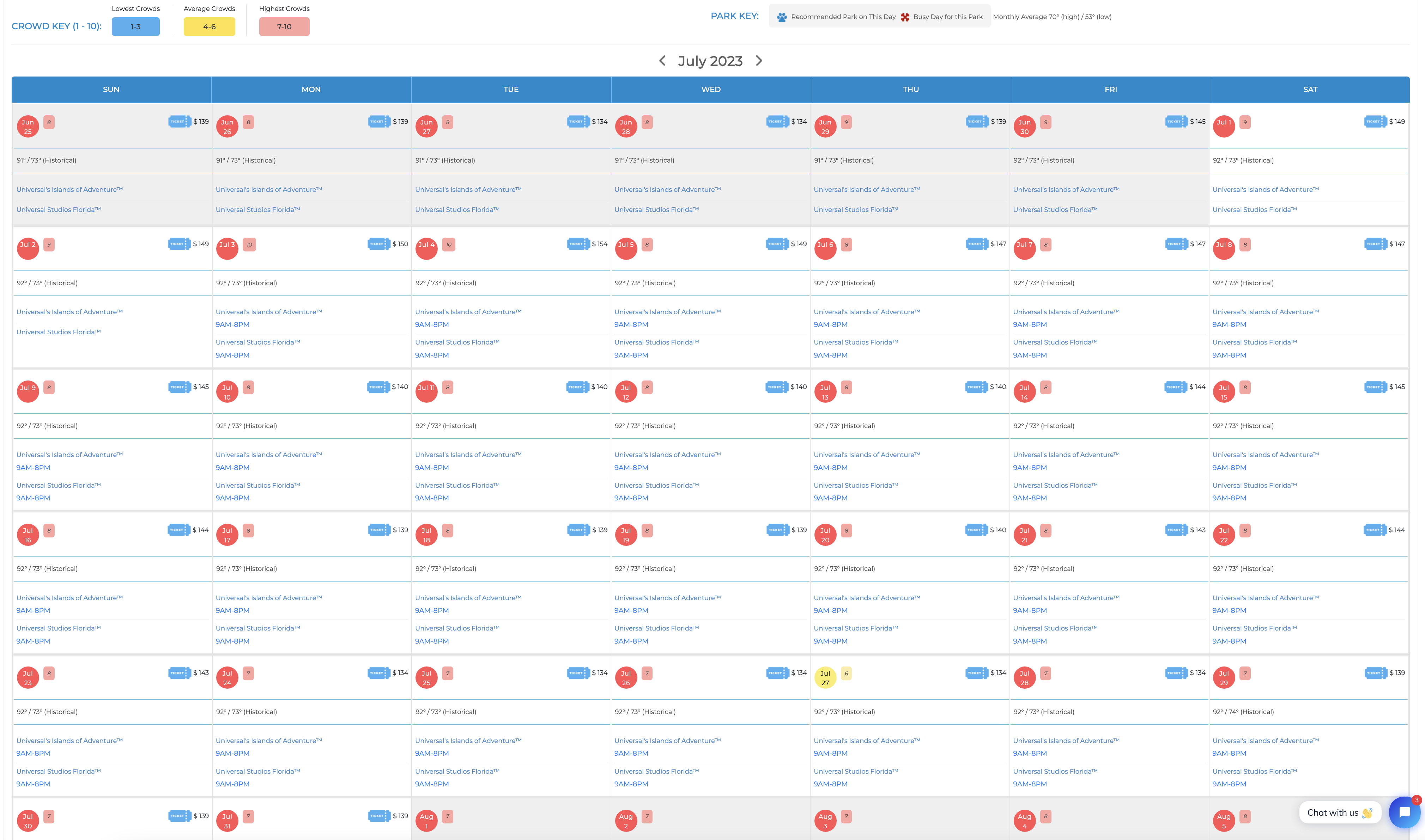
Task: Click the ticket icon for Jul 6
Action: tap(977, 244)
